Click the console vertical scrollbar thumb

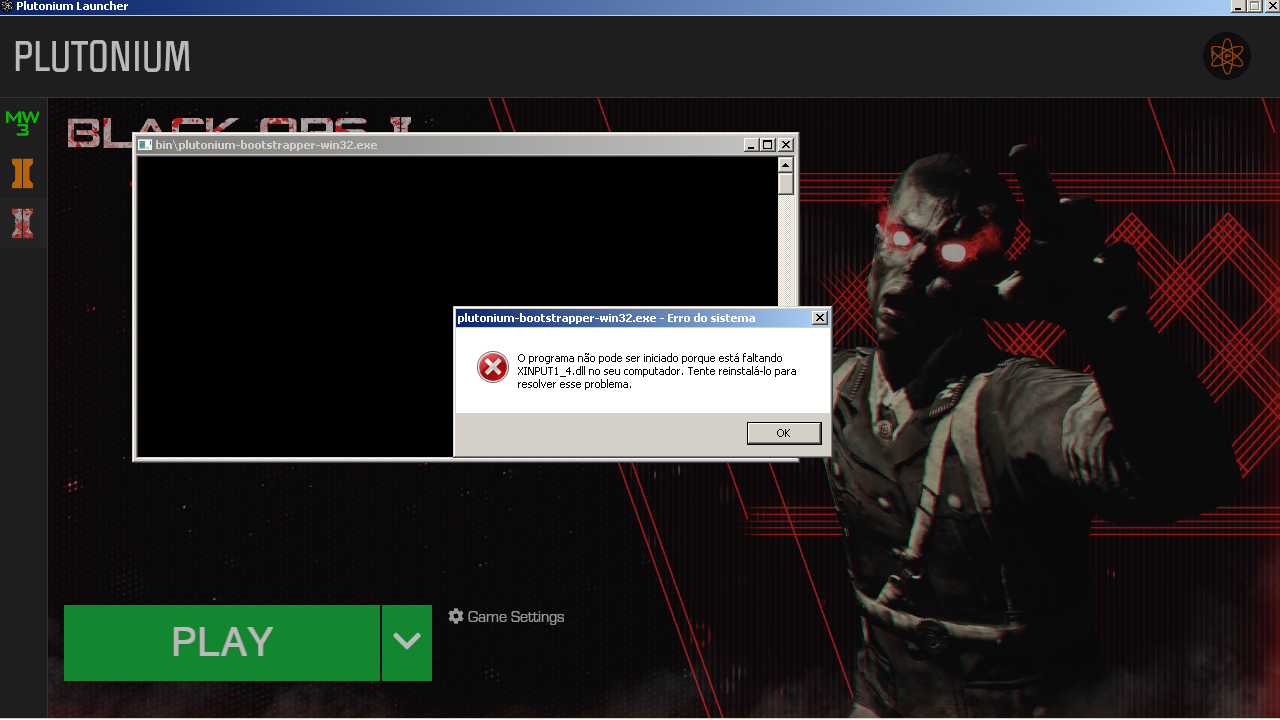786,184
